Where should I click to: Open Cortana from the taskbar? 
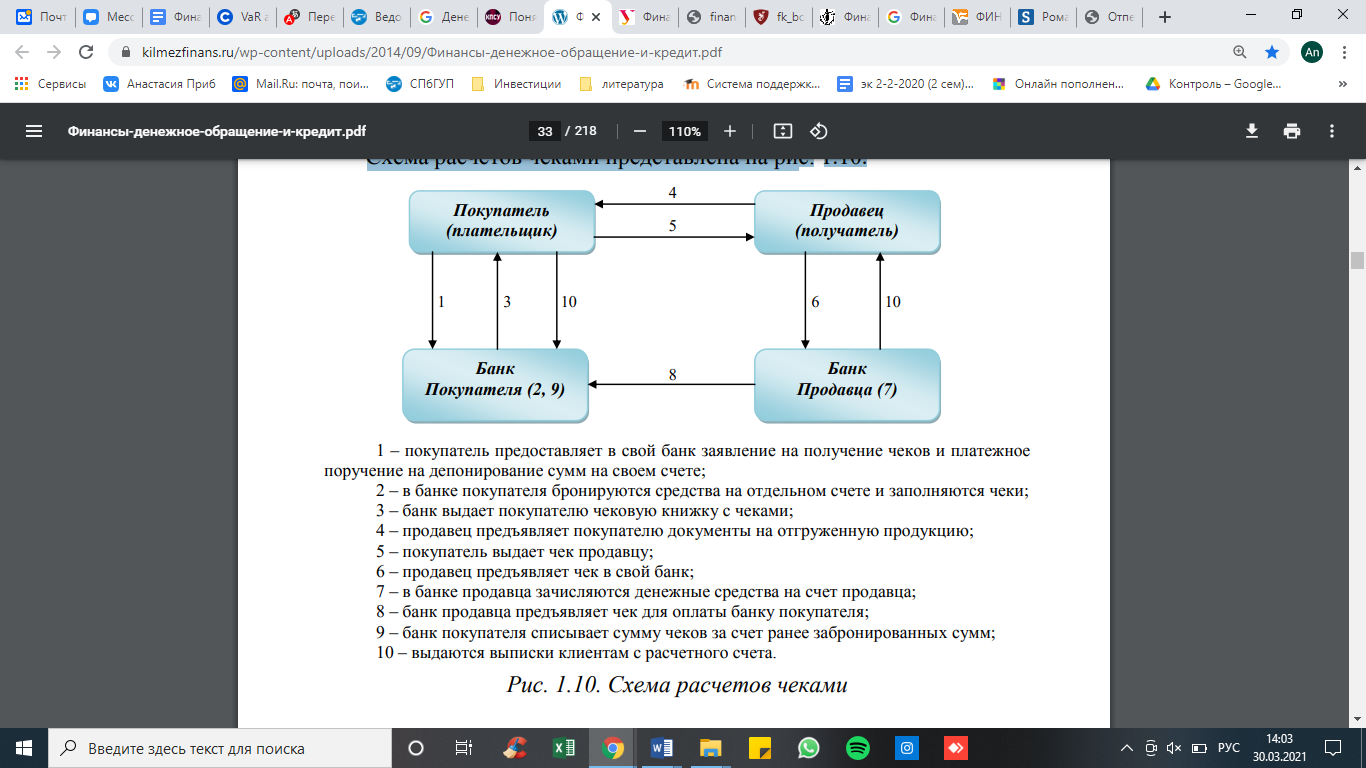[416, 748]
